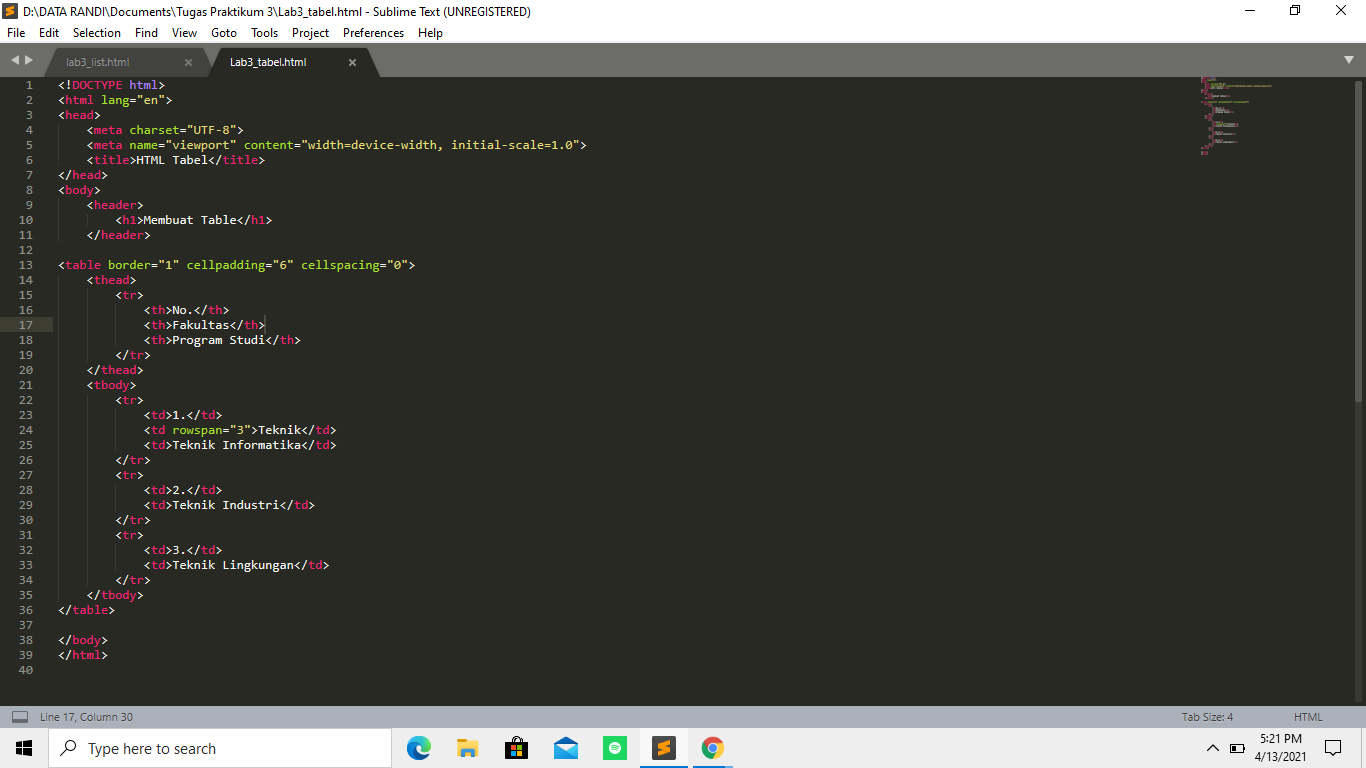Viewport: 1366px width, 768px height.
Task: Click the forward navigation arrow in Sublime toolbar
Action: (x=26, y=60)
